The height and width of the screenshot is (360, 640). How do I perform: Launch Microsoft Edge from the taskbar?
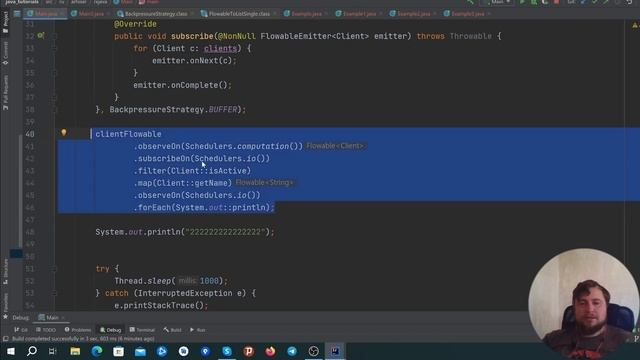coord(97,351)
